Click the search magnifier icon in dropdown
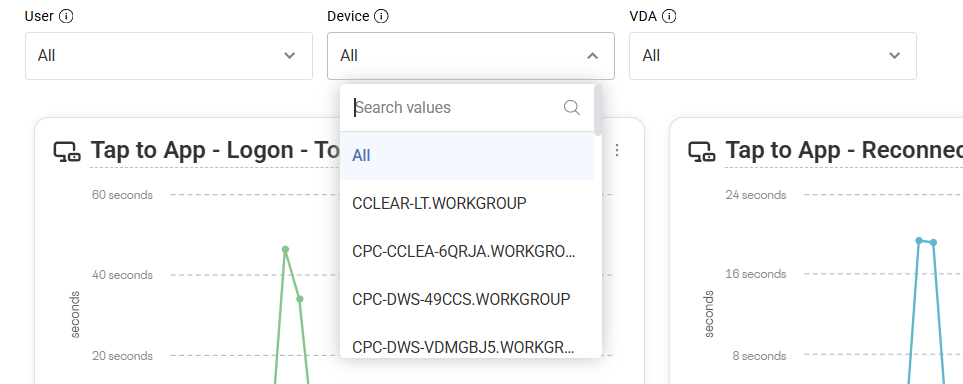Screen dimensions: 963x384 (x=572, y=108)
